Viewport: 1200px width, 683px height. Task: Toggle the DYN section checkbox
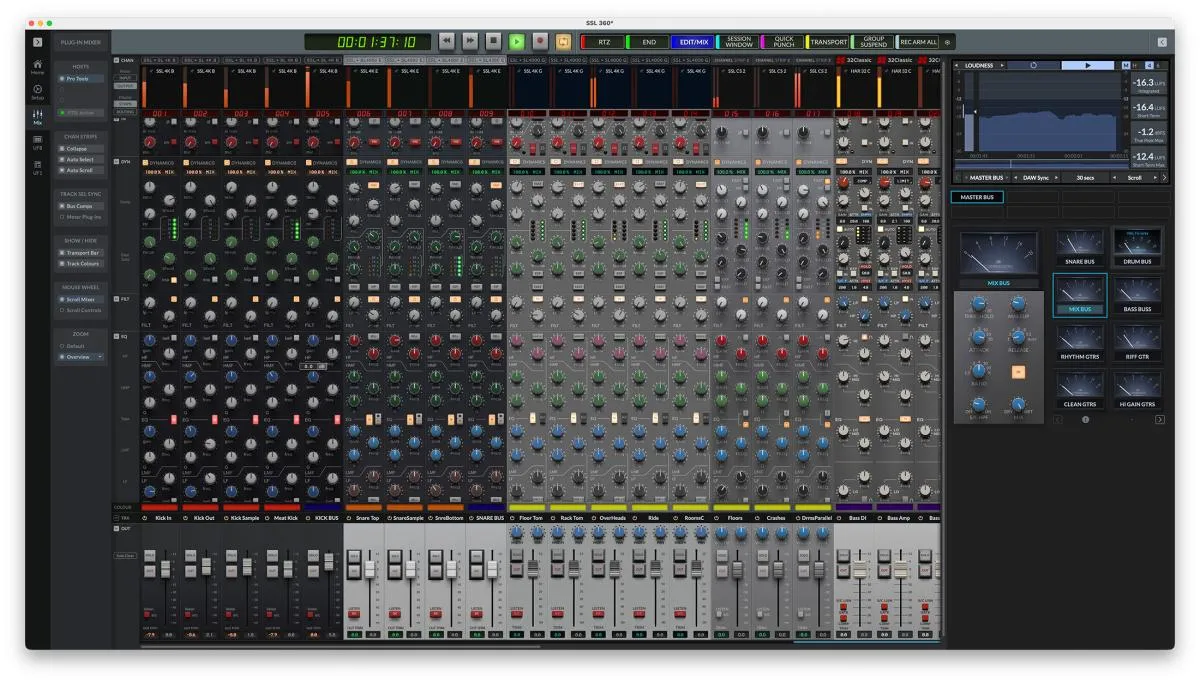[116, 161]
